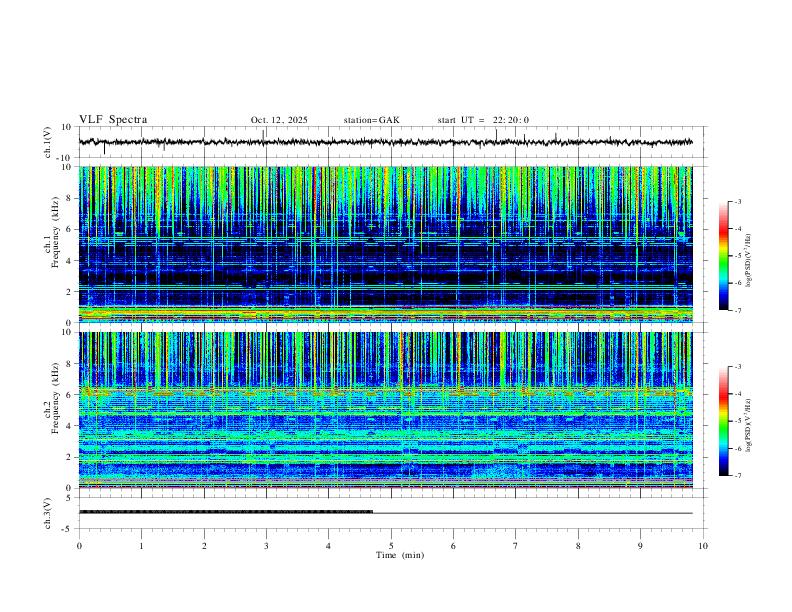Click the "4" kHz tick of ch.2 spectrogram
This screenshot has height=612, width=792.
tap(70, 426)
